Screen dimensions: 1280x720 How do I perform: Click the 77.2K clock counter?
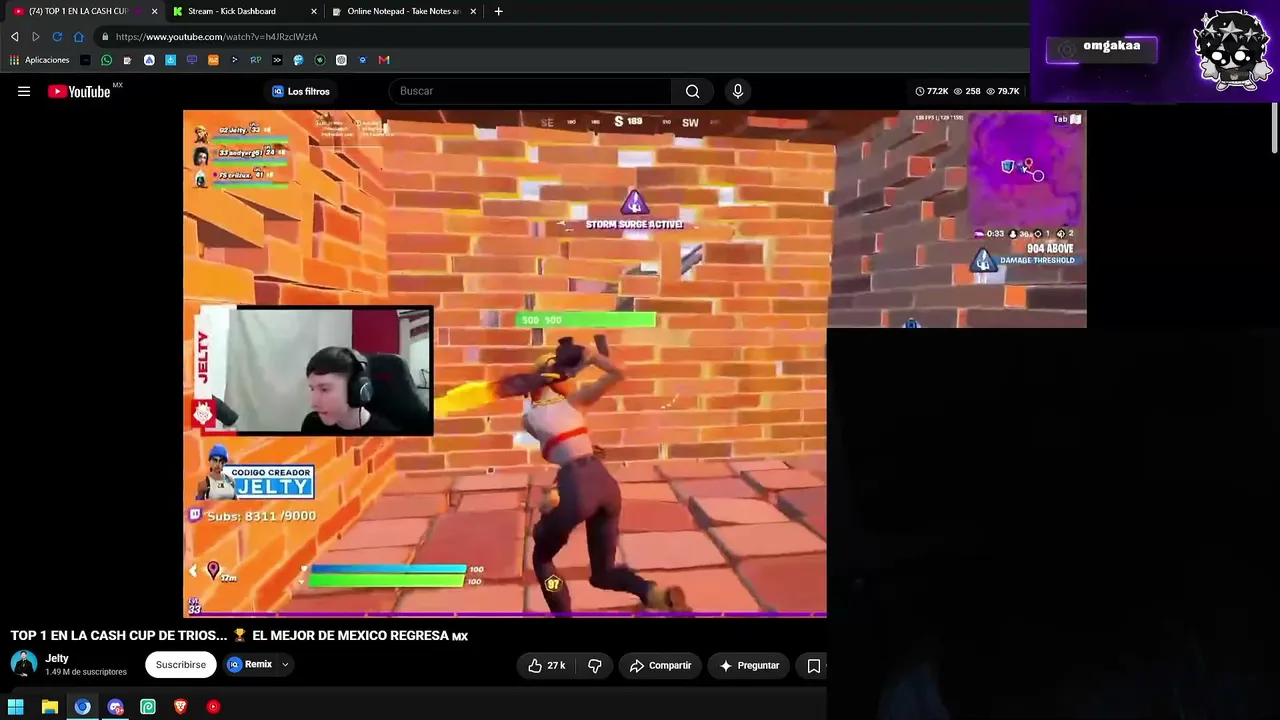pos(932,91)
